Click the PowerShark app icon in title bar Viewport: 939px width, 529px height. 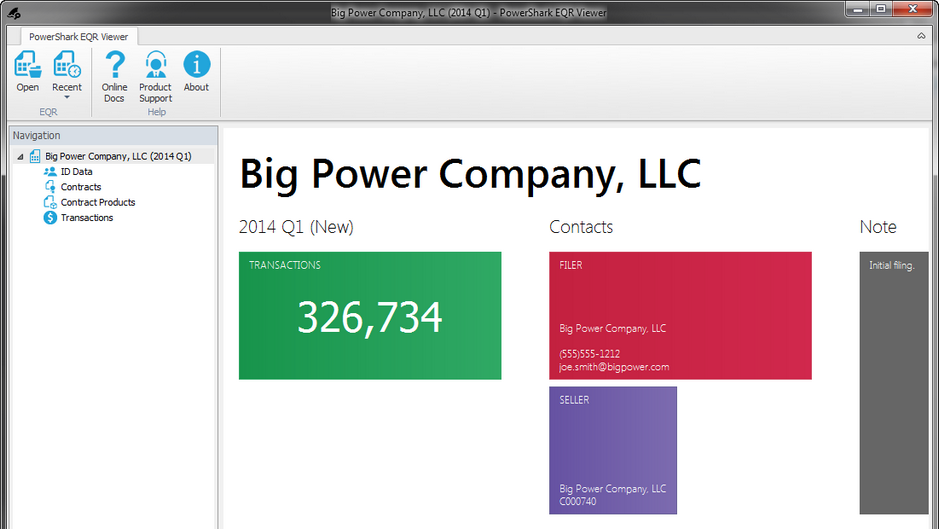14,12
